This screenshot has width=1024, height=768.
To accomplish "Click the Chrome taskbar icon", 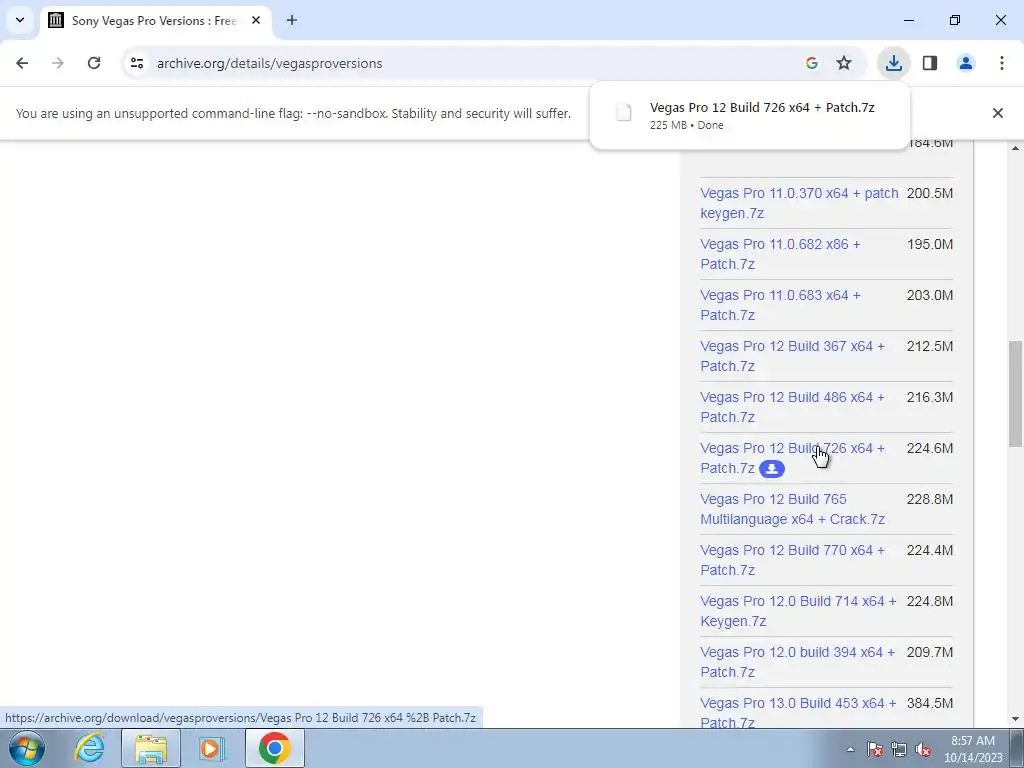I will coord(275,748).
